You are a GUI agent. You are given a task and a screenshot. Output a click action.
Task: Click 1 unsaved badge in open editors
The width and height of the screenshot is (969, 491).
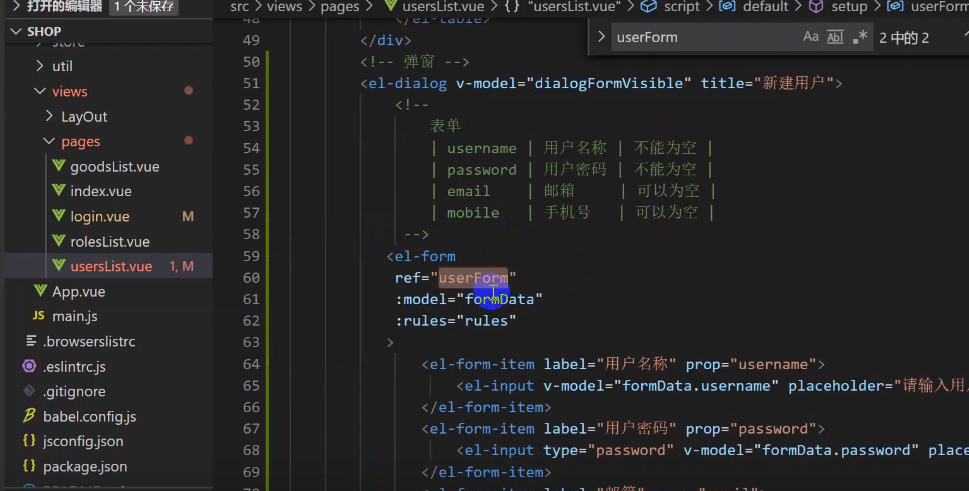click(x=144, y=7)
